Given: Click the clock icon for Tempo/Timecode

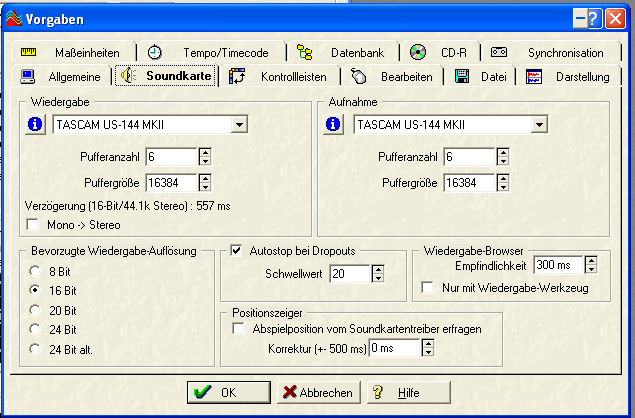Looking at the screenshot, I should click(x=154, y=52).
